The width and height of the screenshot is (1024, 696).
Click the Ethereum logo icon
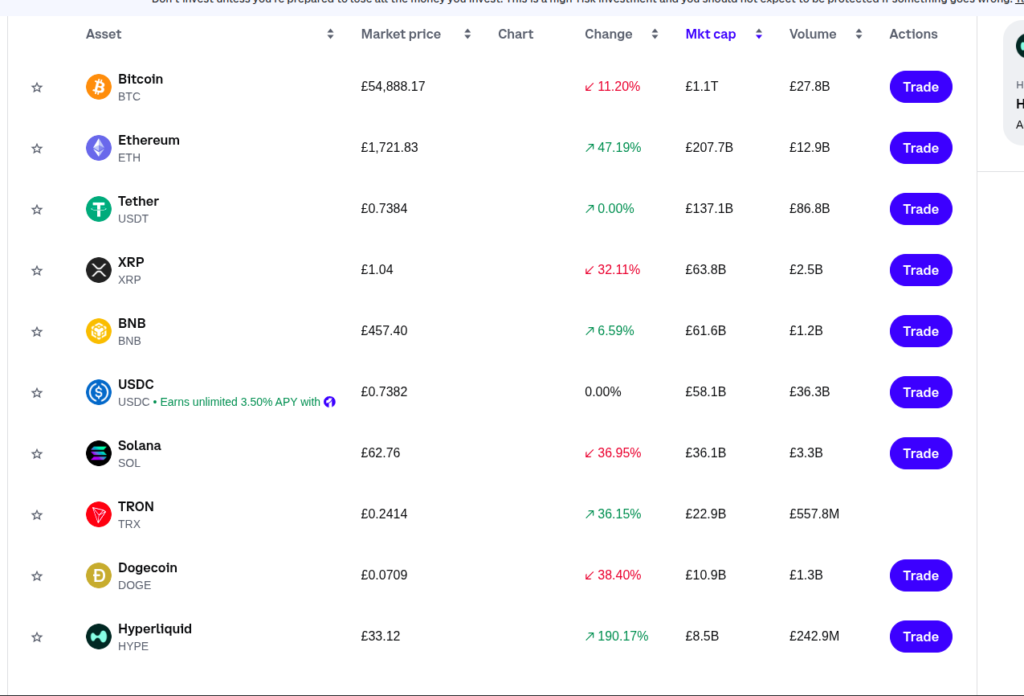coord(98,148)
